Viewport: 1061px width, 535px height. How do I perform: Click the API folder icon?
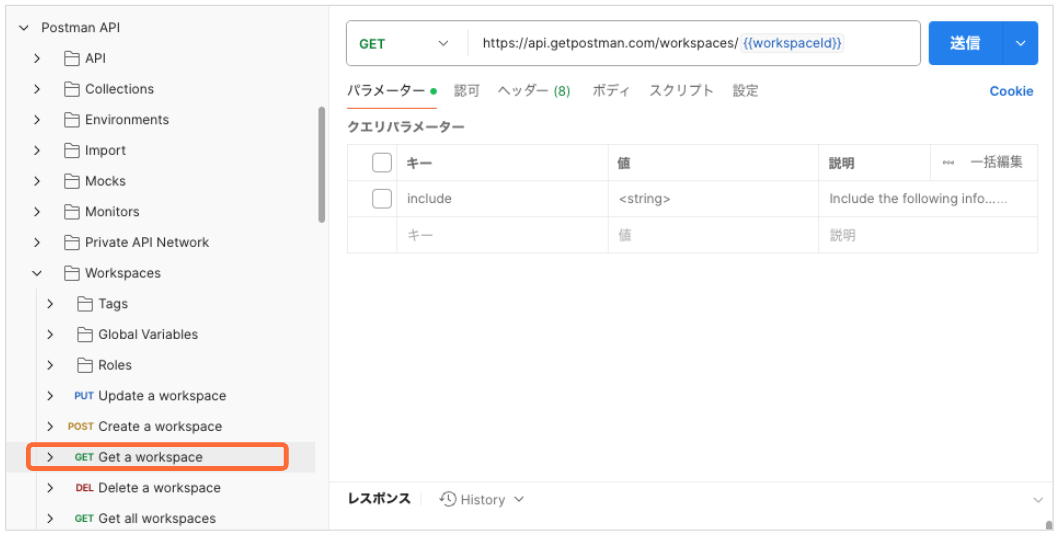point(71,59)
